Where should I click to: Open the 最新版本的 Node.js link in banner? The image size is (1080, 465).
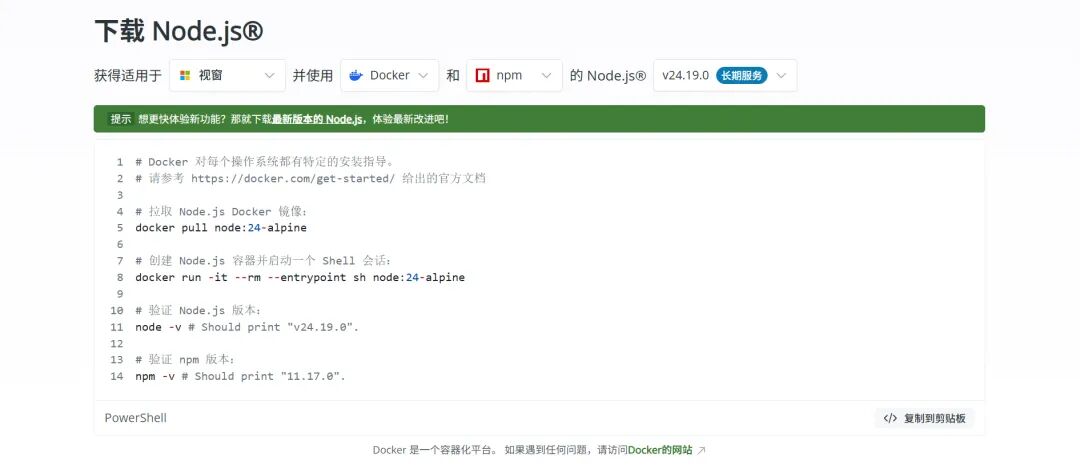pyautogui.click(x=317, y=119)
